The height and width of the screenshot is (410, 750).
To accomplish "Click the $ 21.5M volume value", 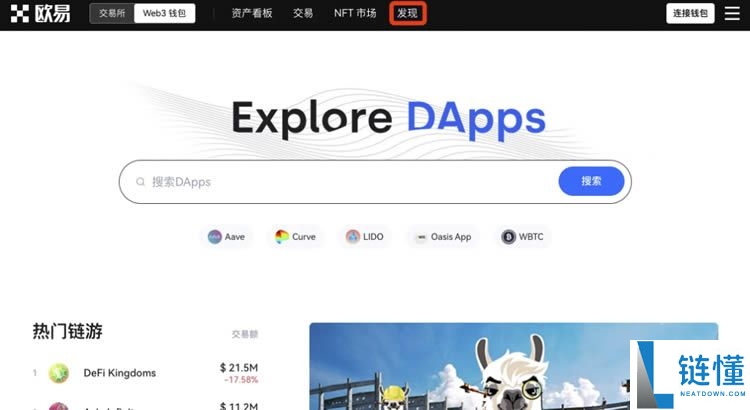I will pyautogui.click(x=239, y=367).
